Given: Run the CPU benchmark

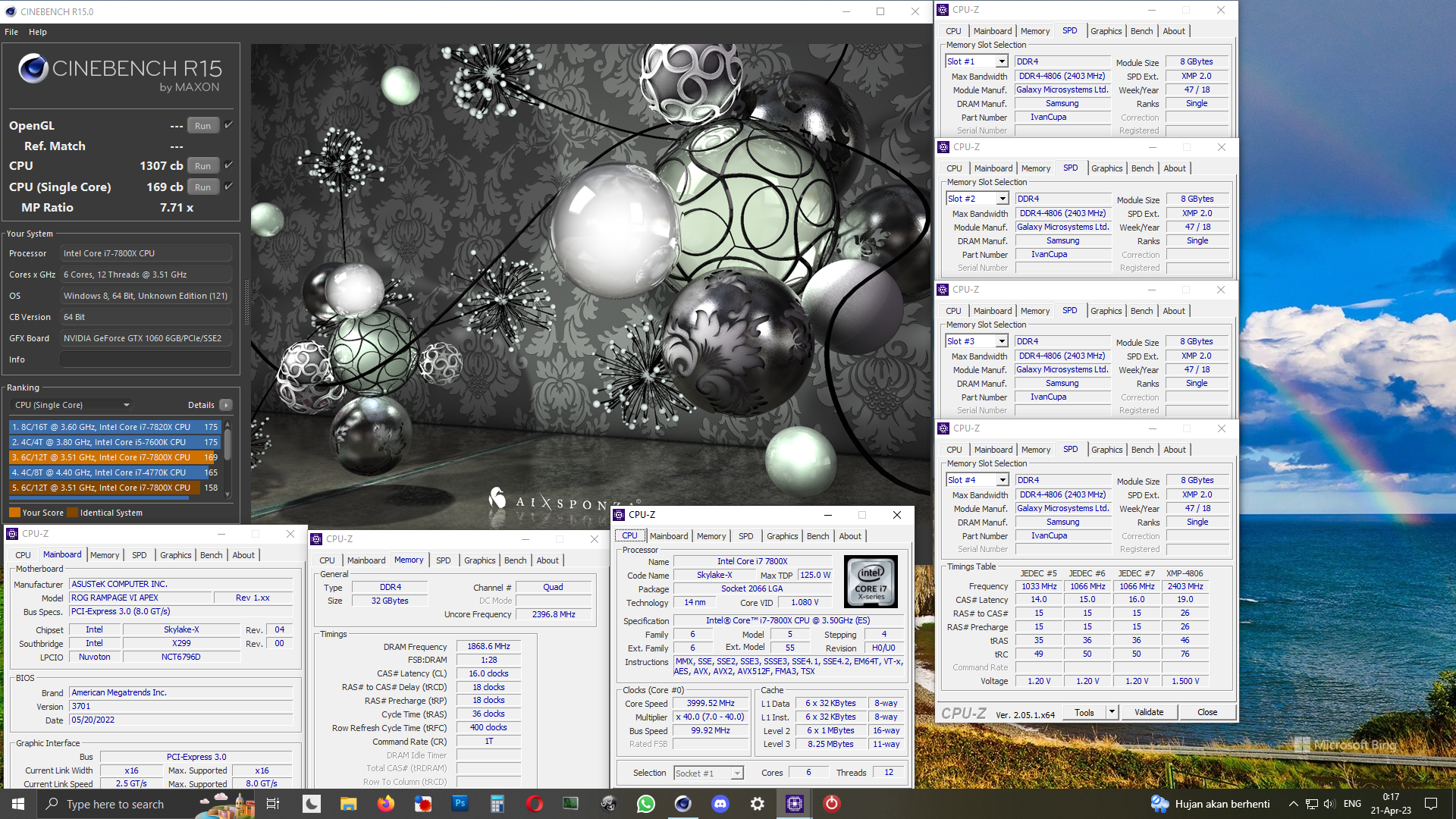Looking at the screenshot, I should [202, 165].
